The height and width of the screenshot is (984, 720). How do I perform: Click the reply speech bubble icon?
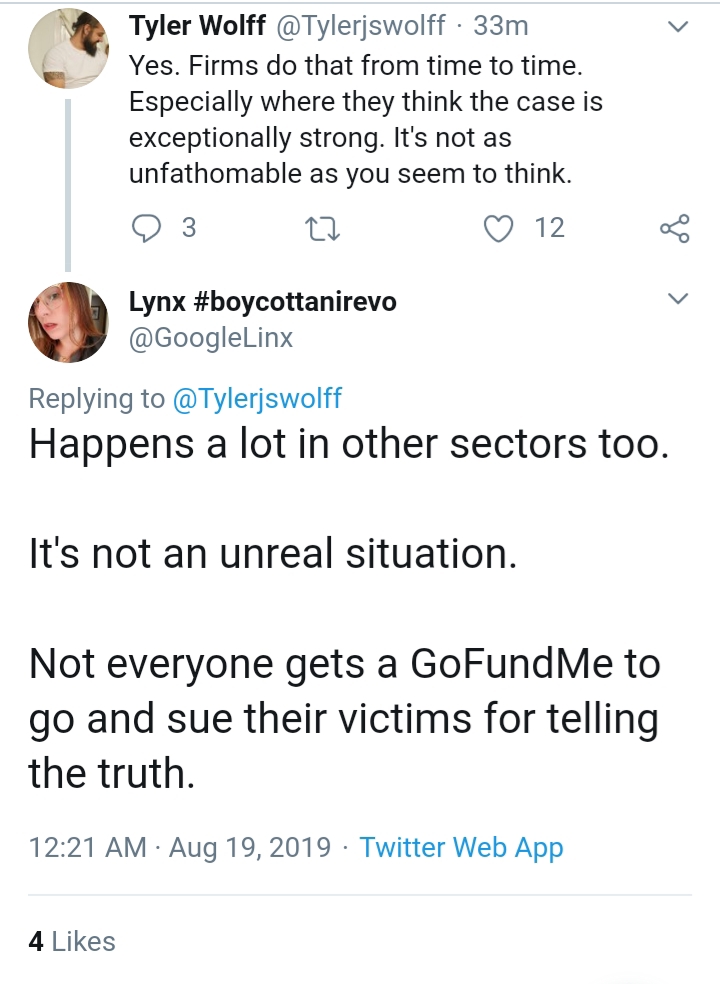[146, 228]
